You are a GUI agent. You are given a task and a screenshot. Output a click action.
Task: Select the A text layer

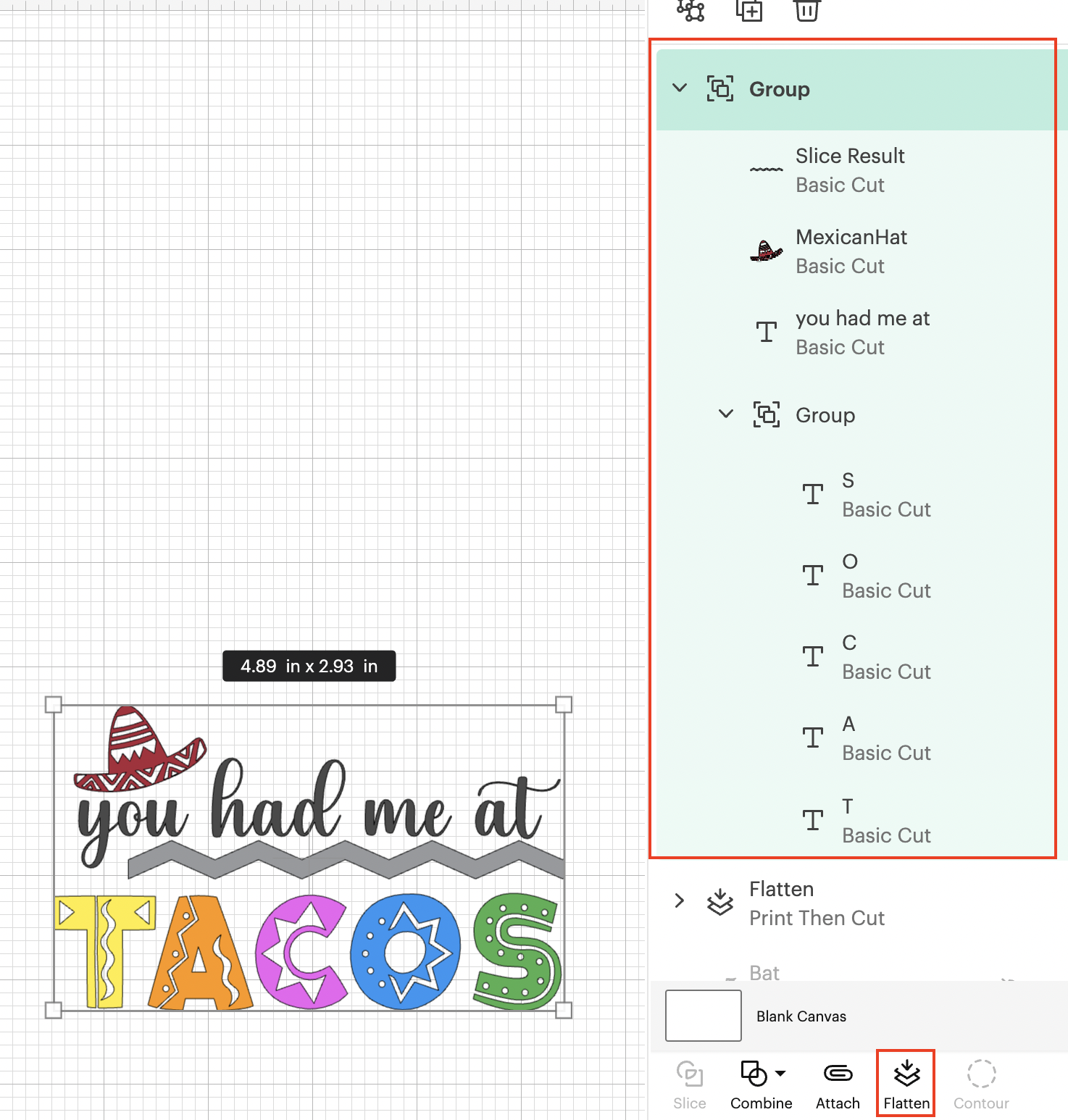click(x=885, y=738)
